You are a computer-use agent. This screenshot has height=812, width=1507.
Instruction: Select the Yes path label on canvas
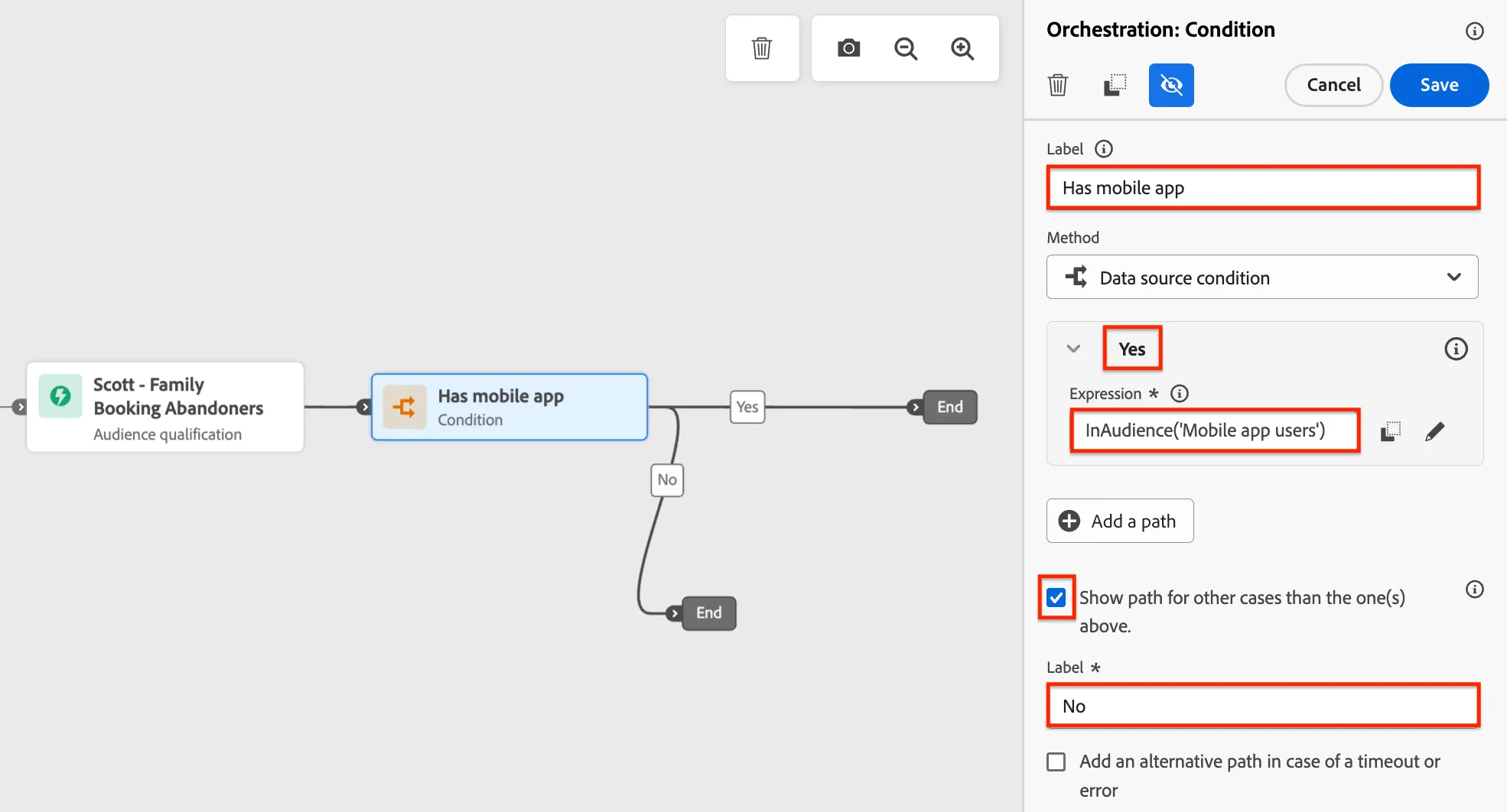(x=747, y=407)
